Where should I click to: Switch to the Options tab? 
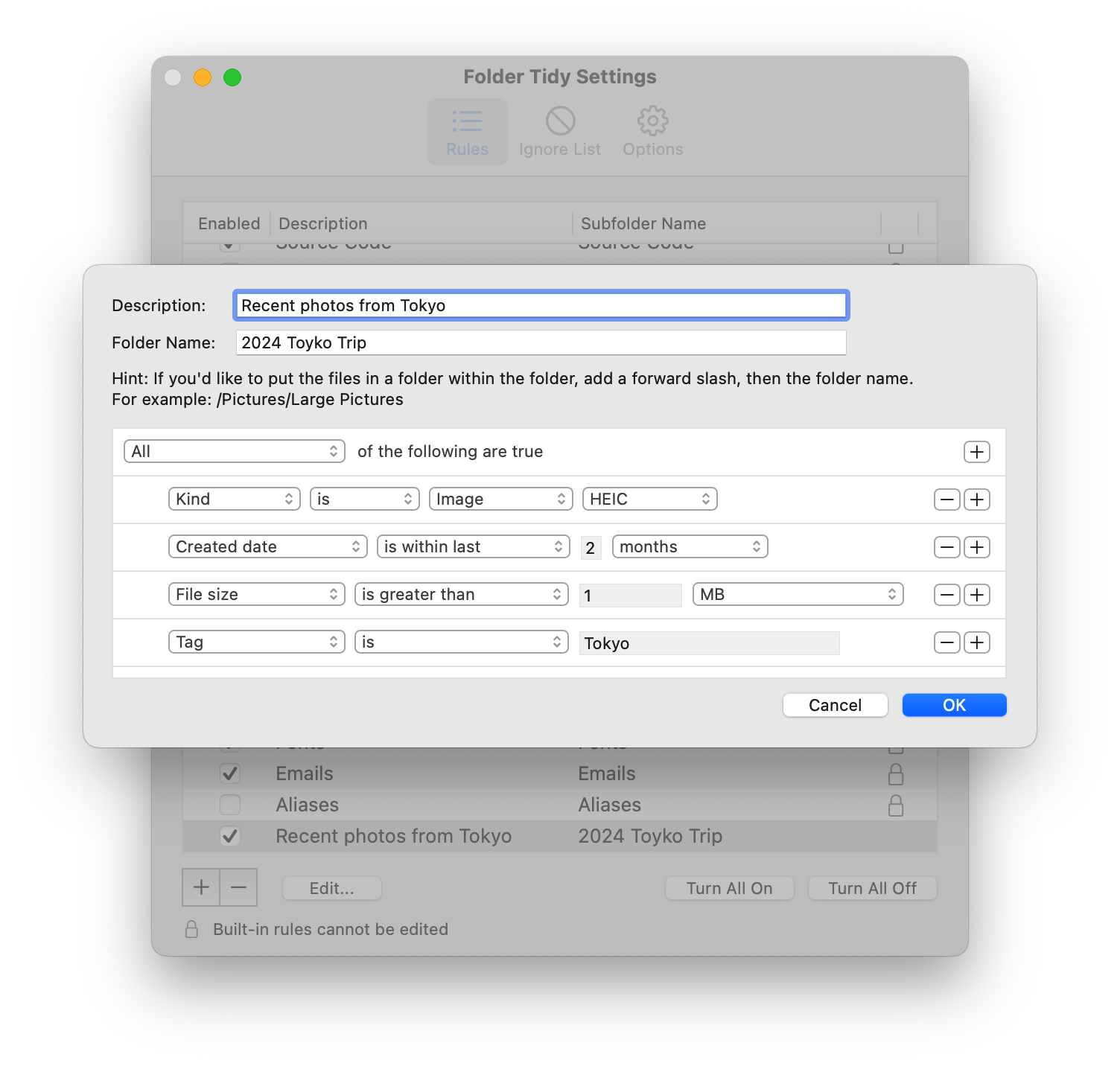point(652,131)
